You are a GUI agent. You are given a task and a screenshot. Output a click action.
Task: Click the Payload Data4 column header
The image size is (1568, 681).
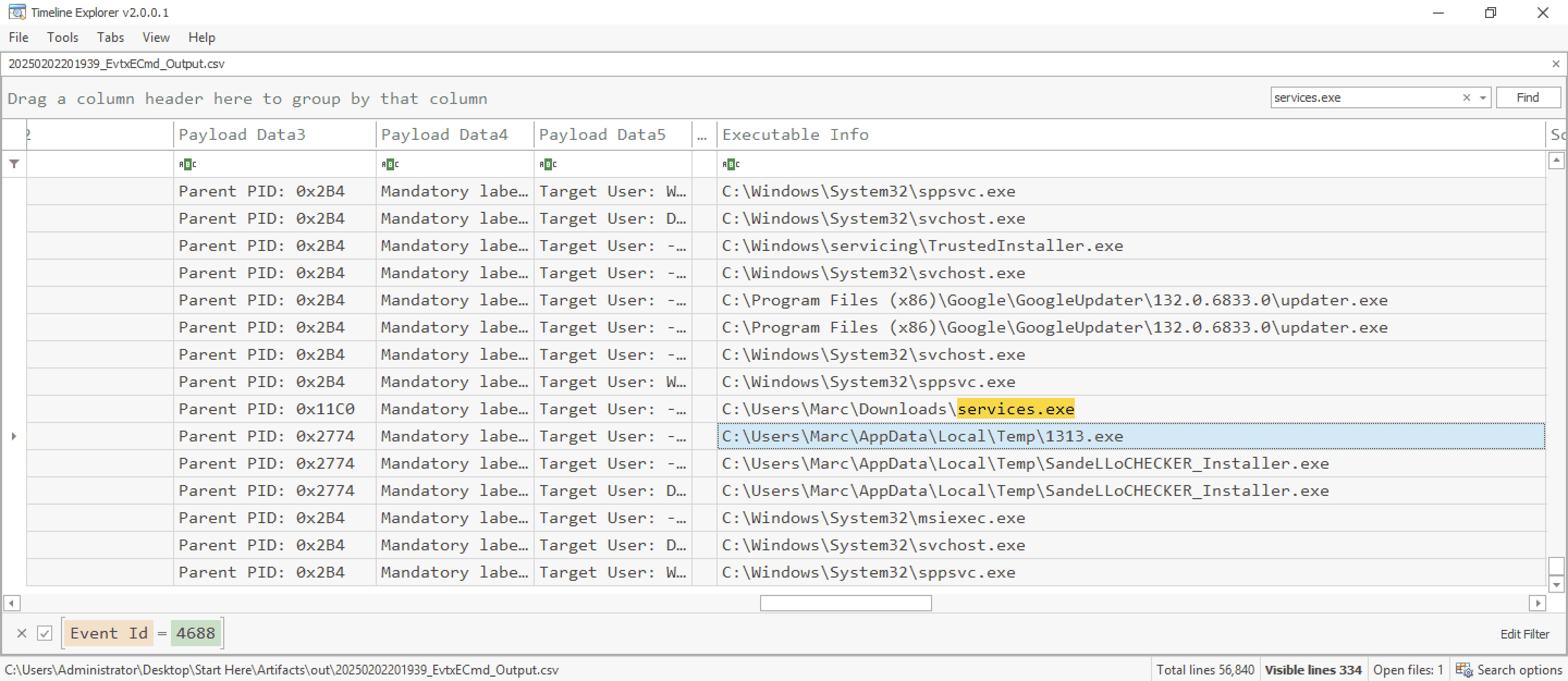tap(455, 134)
